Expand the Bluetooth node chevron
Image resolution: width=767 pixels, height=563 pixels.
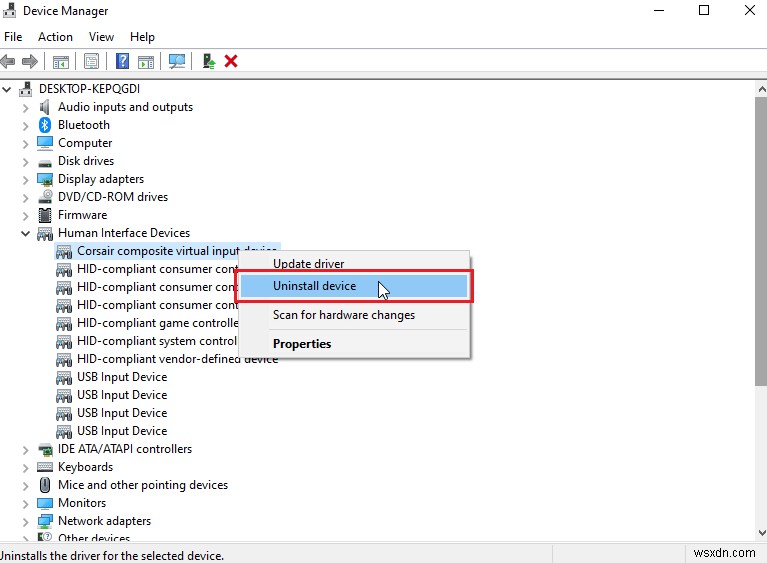(25, 126)
